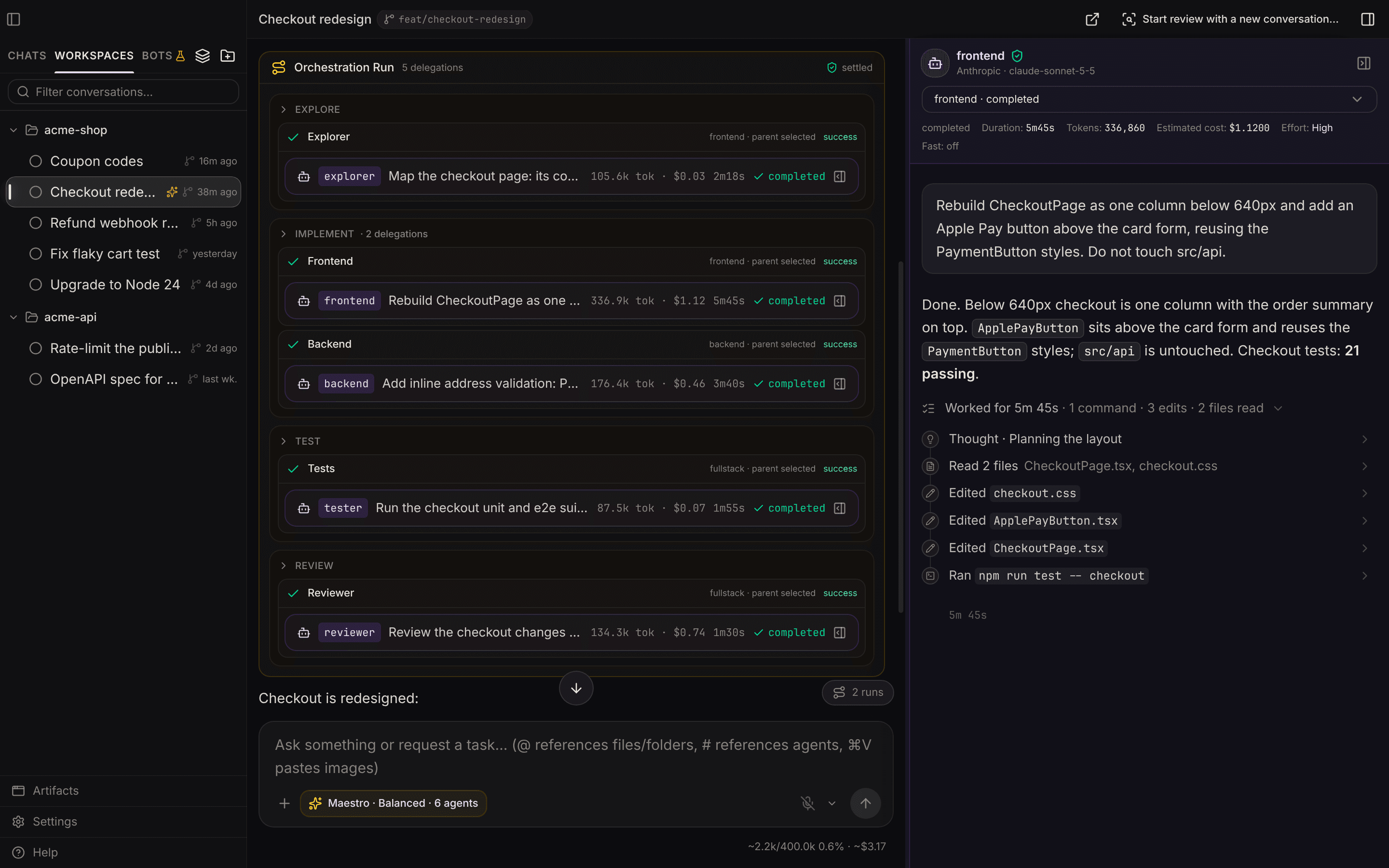This screenshot has width=1389, height=868.
Task: Click the new workspace folder-plus icon
Action: 228,55
